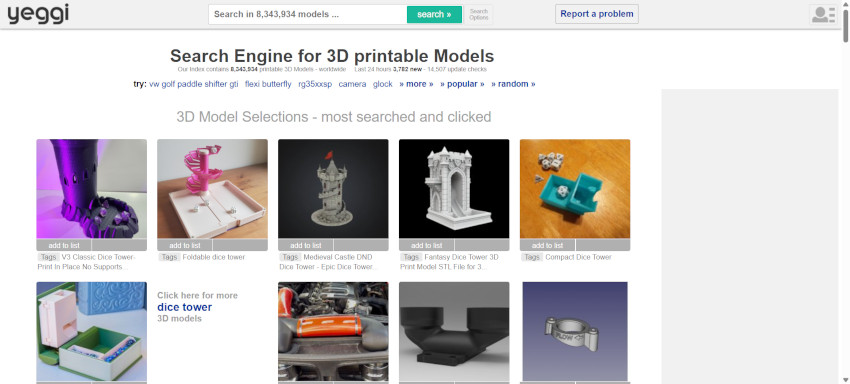Open 'Compact Dice Tower' title text
This screenshot has height=384, width=850.
coord(578,257)
